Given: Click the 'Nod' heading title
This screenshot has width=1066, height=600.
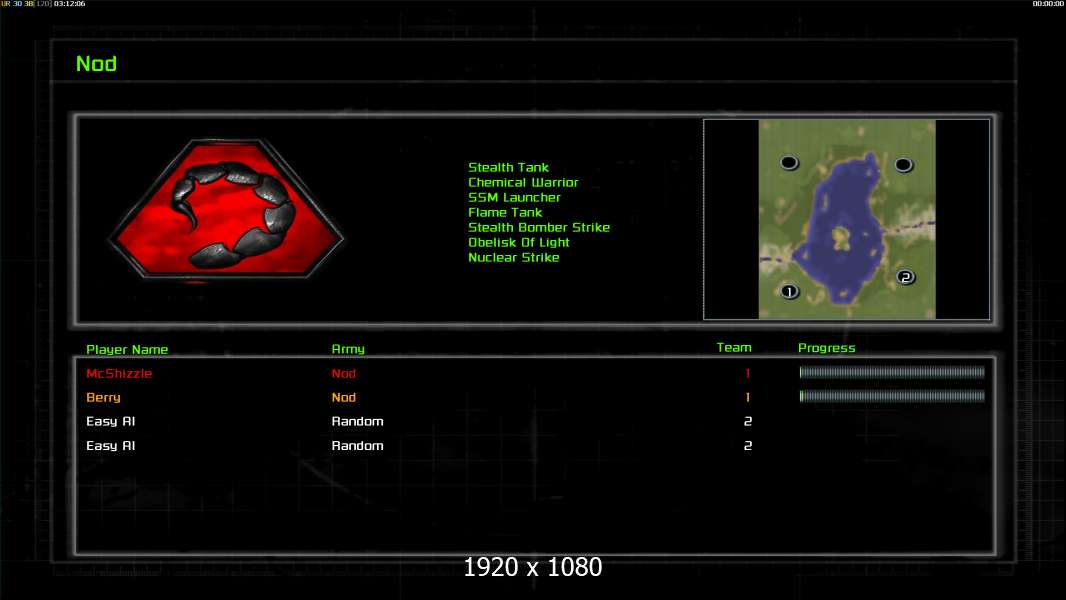Looking at the screenshot, I should [x=96, y=64].
